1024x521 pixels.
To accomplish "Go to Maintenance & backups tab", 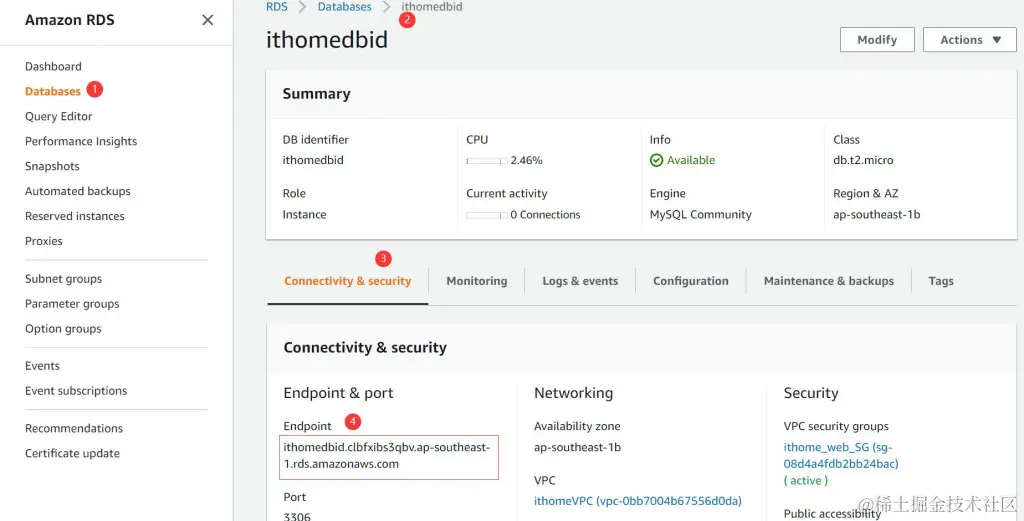I will 828,281.
